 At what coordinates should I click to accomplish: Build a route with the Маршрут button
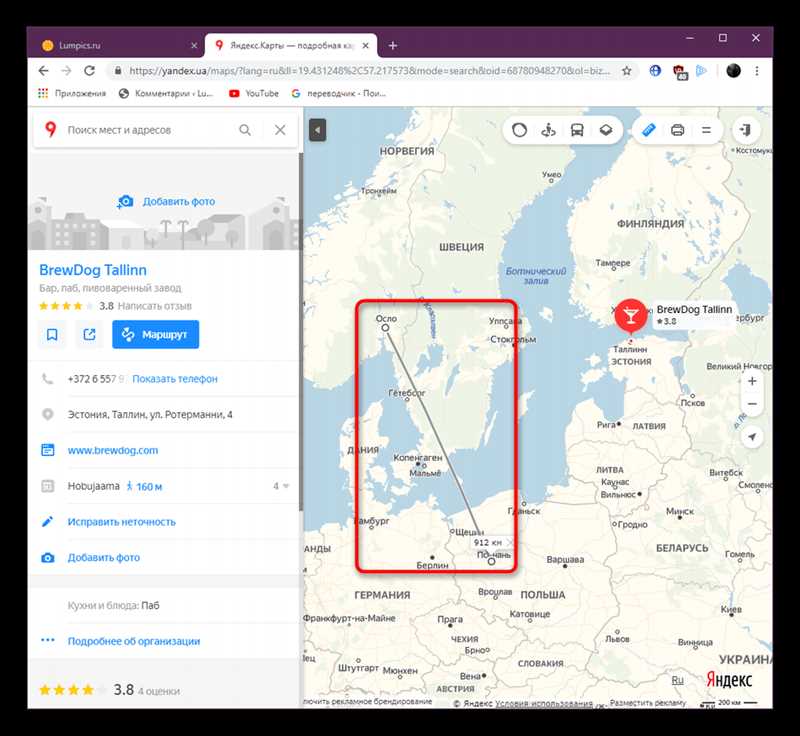(156, 335)
